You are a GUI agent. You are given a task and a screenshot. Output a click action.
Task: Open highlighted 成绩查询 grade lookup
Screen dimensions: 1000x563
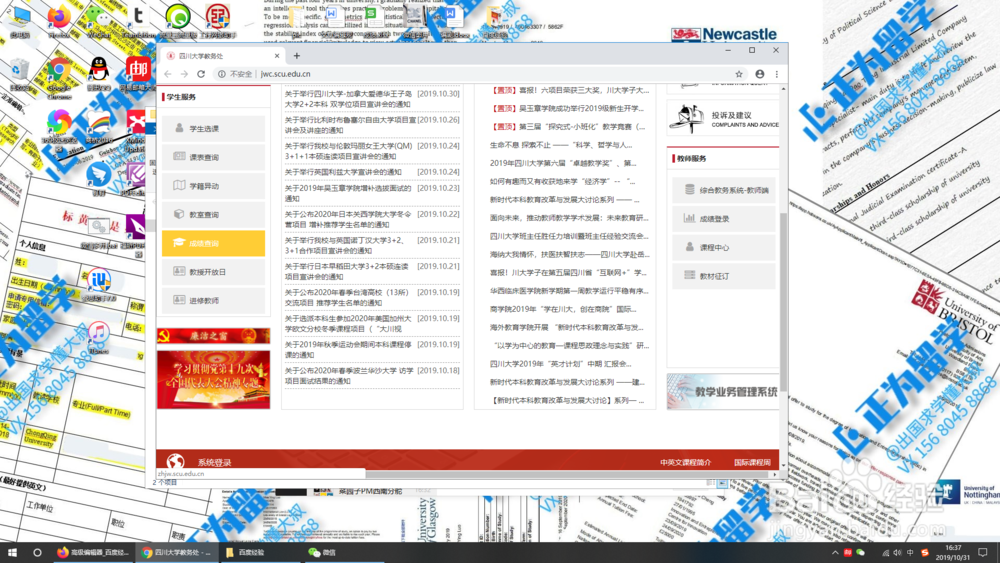pyautogui.click(x=213, y=244)
